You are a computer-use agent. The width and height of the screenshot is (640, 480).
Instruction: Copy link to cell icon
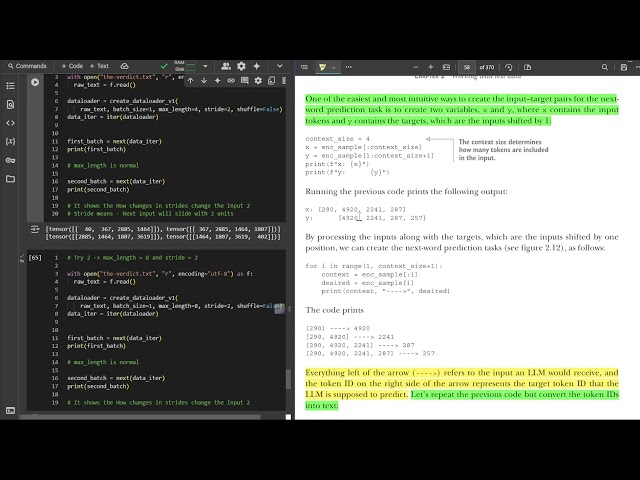[231, 81]
